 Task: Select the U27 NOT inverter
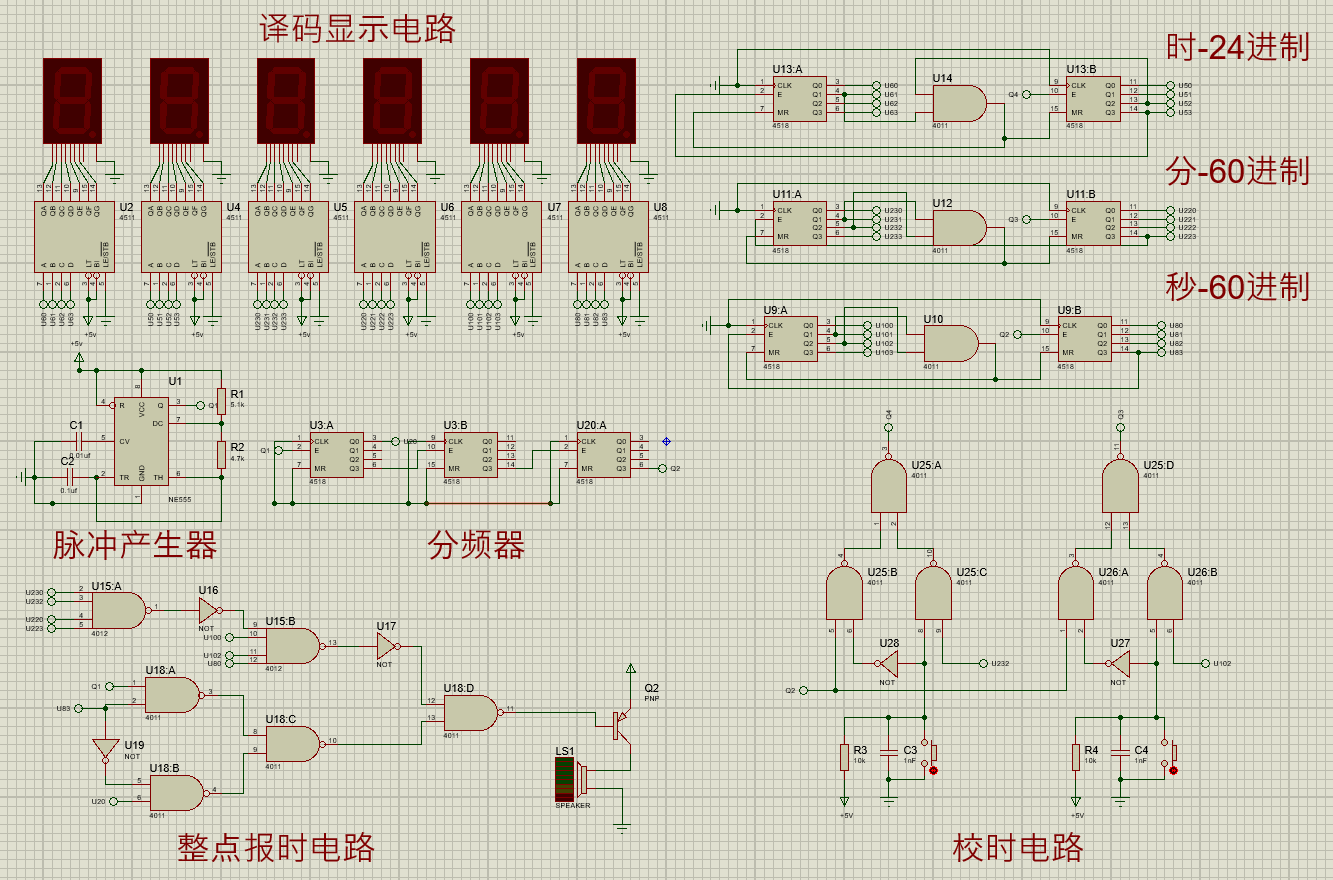tap(1120, 664)
